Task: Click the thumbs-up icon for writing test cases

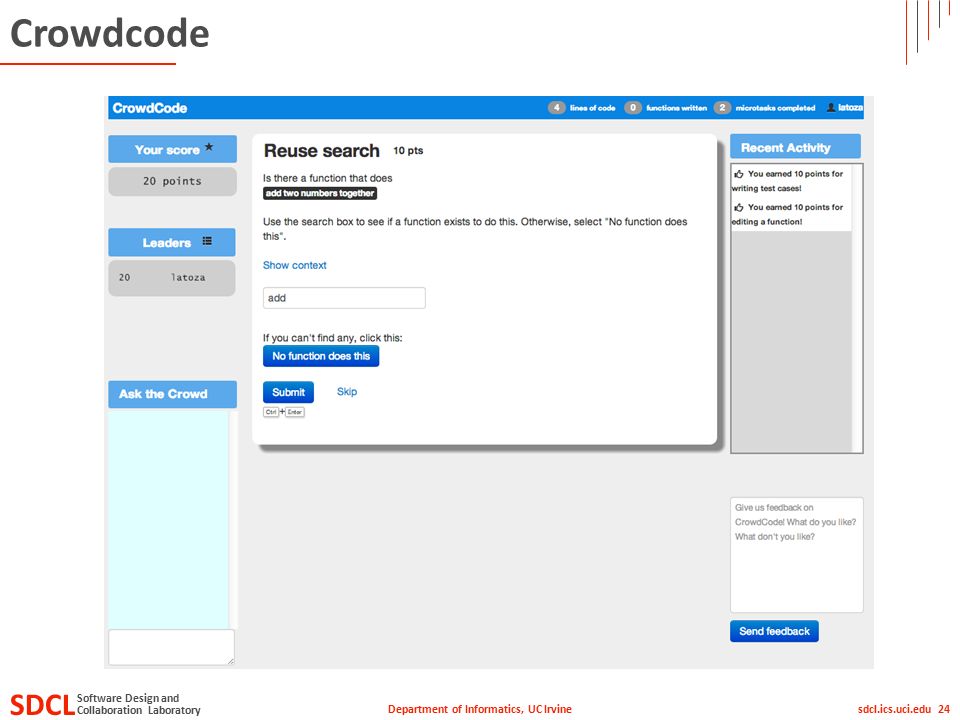Action: tap(739, 174)
